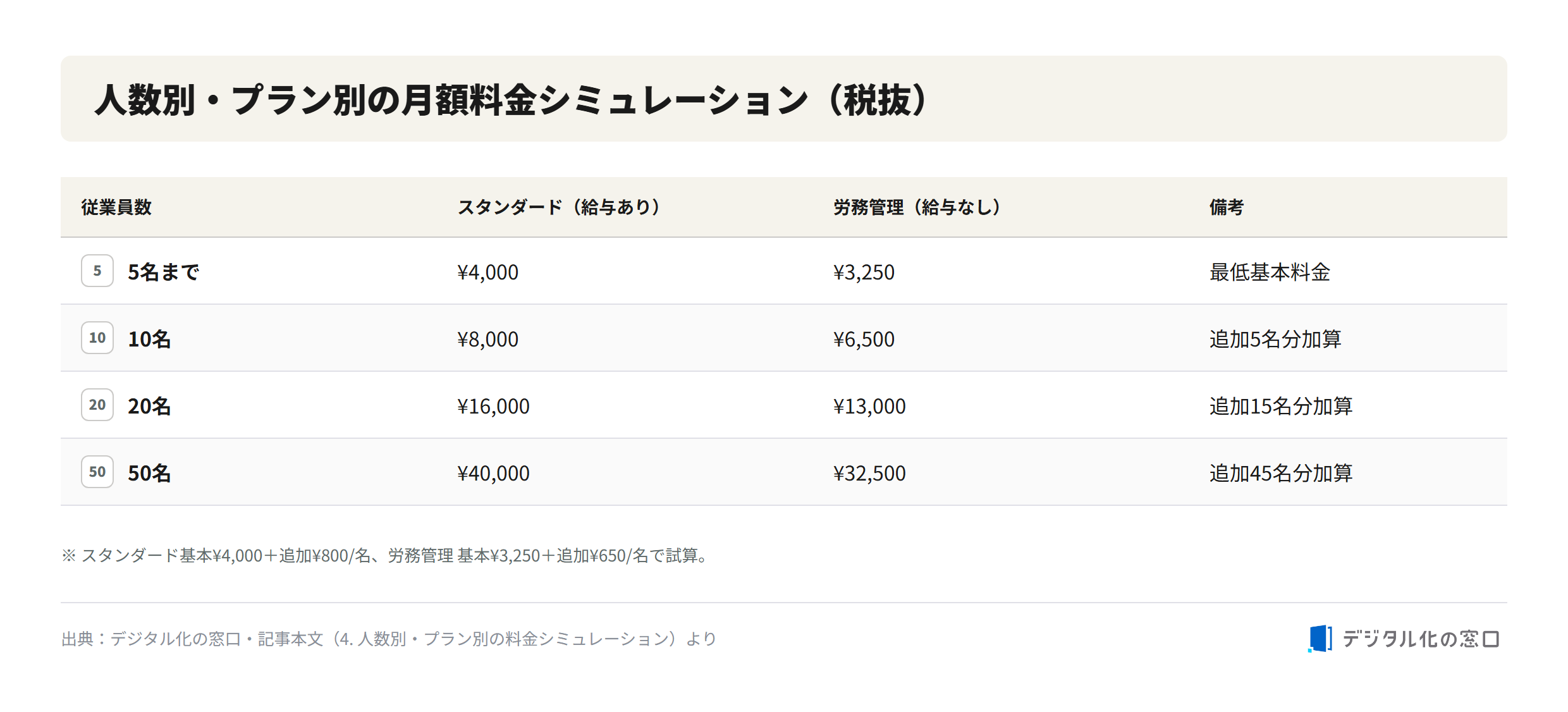The width and height of the screenshot is (1568, 712).
Task: Click the 50 badge icon
Action: pyautogui.click(x=97, y=472)
